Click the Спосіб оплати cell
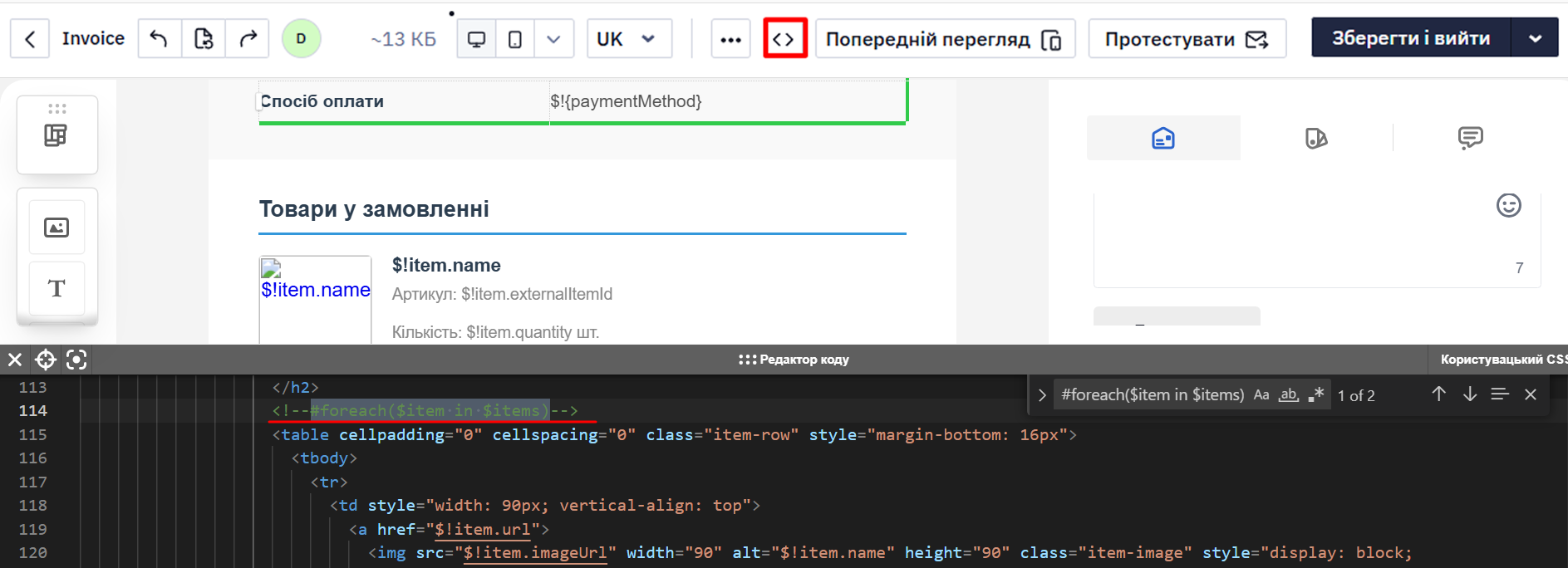Image resolution: width=1568 pixels, height=568 pixels. [404, 101]
